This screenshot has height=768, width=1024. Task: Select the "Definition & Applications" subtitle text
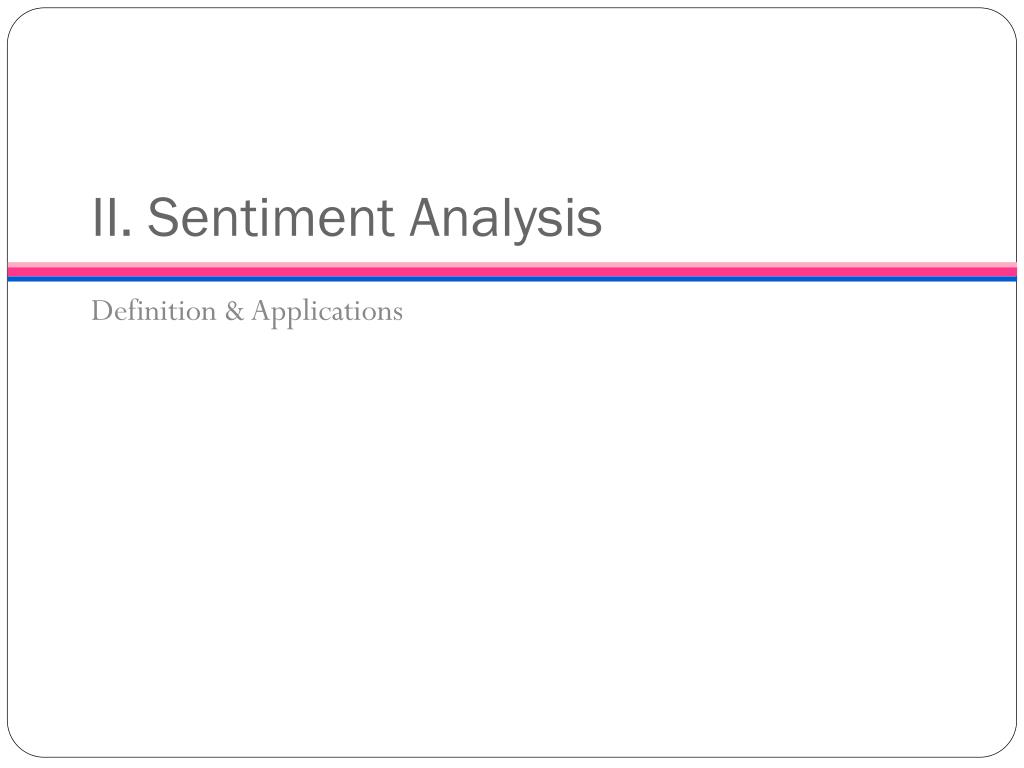pos(247,312)
